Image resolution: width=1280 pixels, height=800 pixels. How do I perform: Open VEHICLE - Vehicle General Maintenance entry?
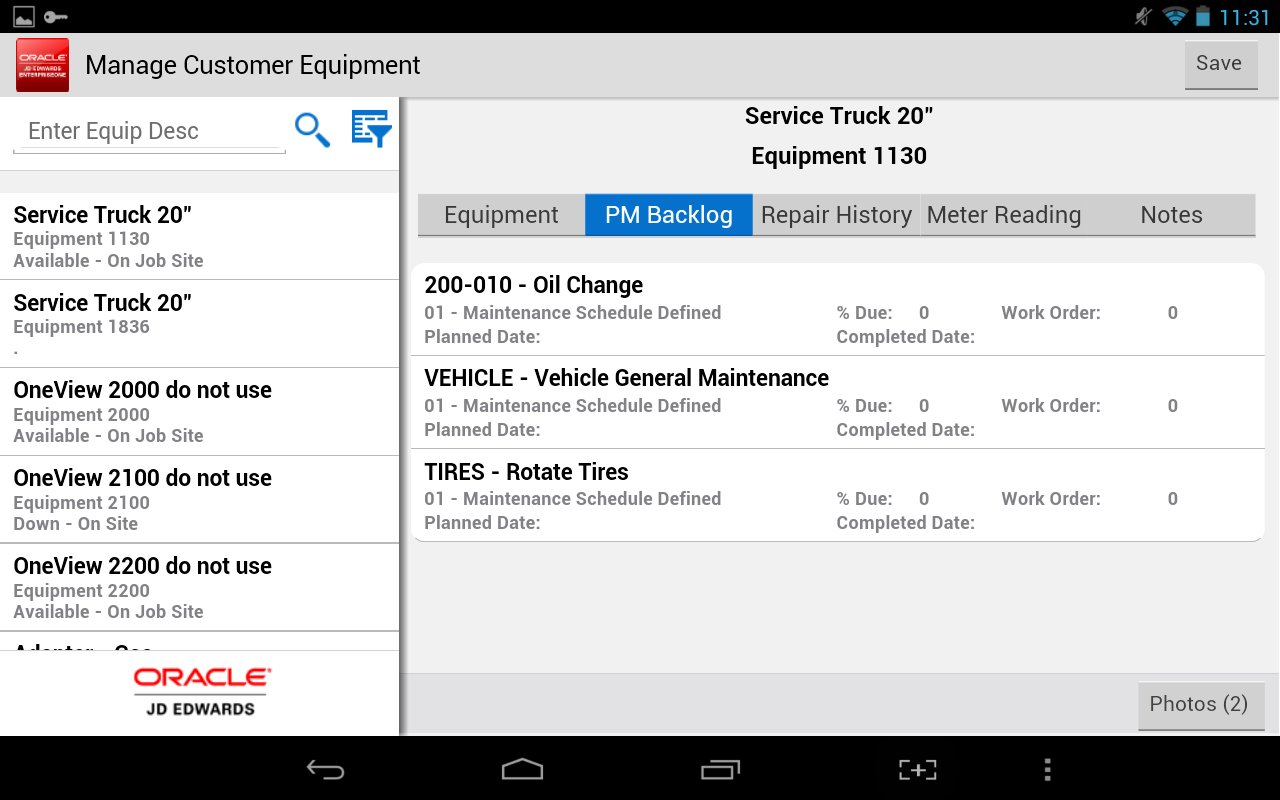pyautogui.click(x=838, y=402)
